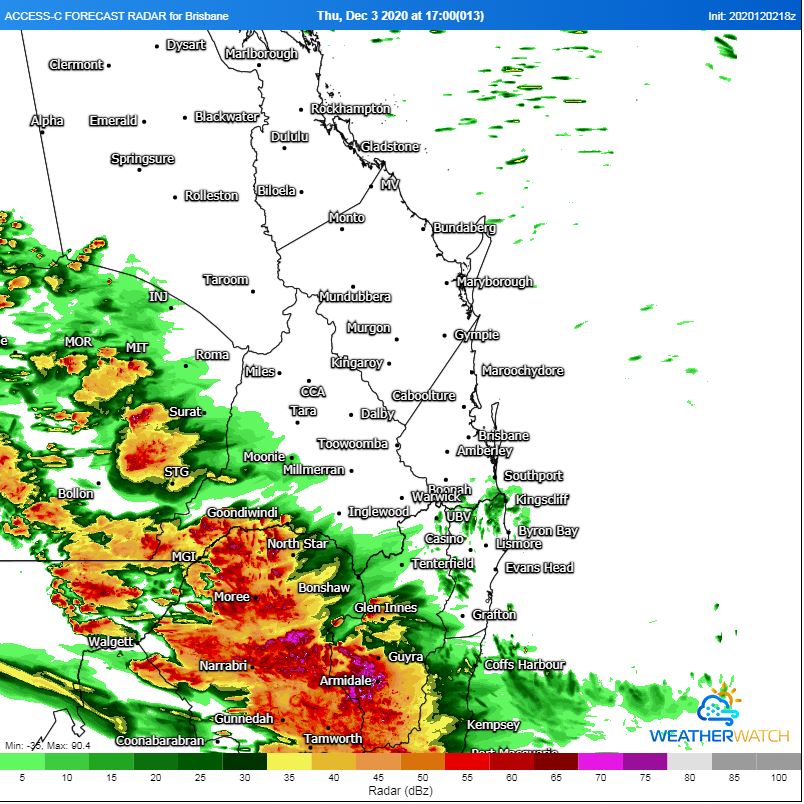Click the Gunnedah label
Image resolution: width=804 pixels, height=804 pixels.
(244, 719)
